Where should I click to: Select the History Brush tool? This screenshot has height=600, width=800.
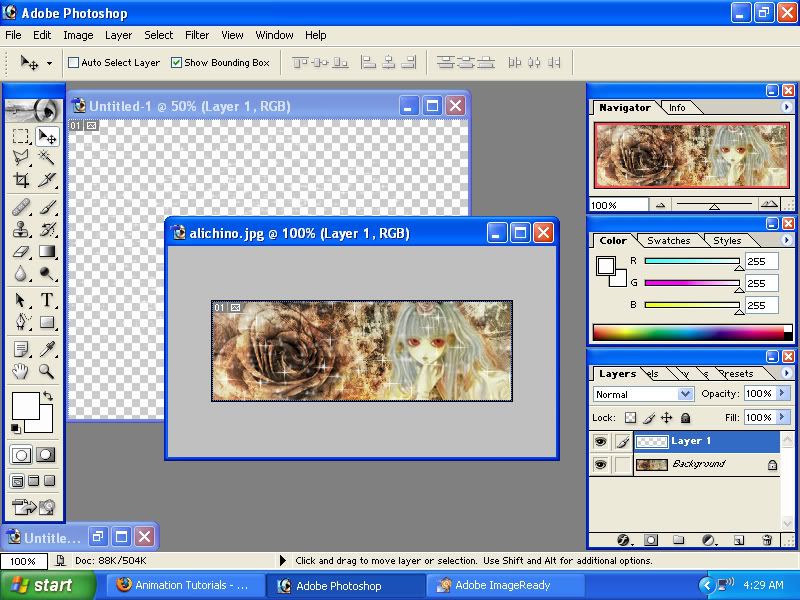tap(47, 230)
